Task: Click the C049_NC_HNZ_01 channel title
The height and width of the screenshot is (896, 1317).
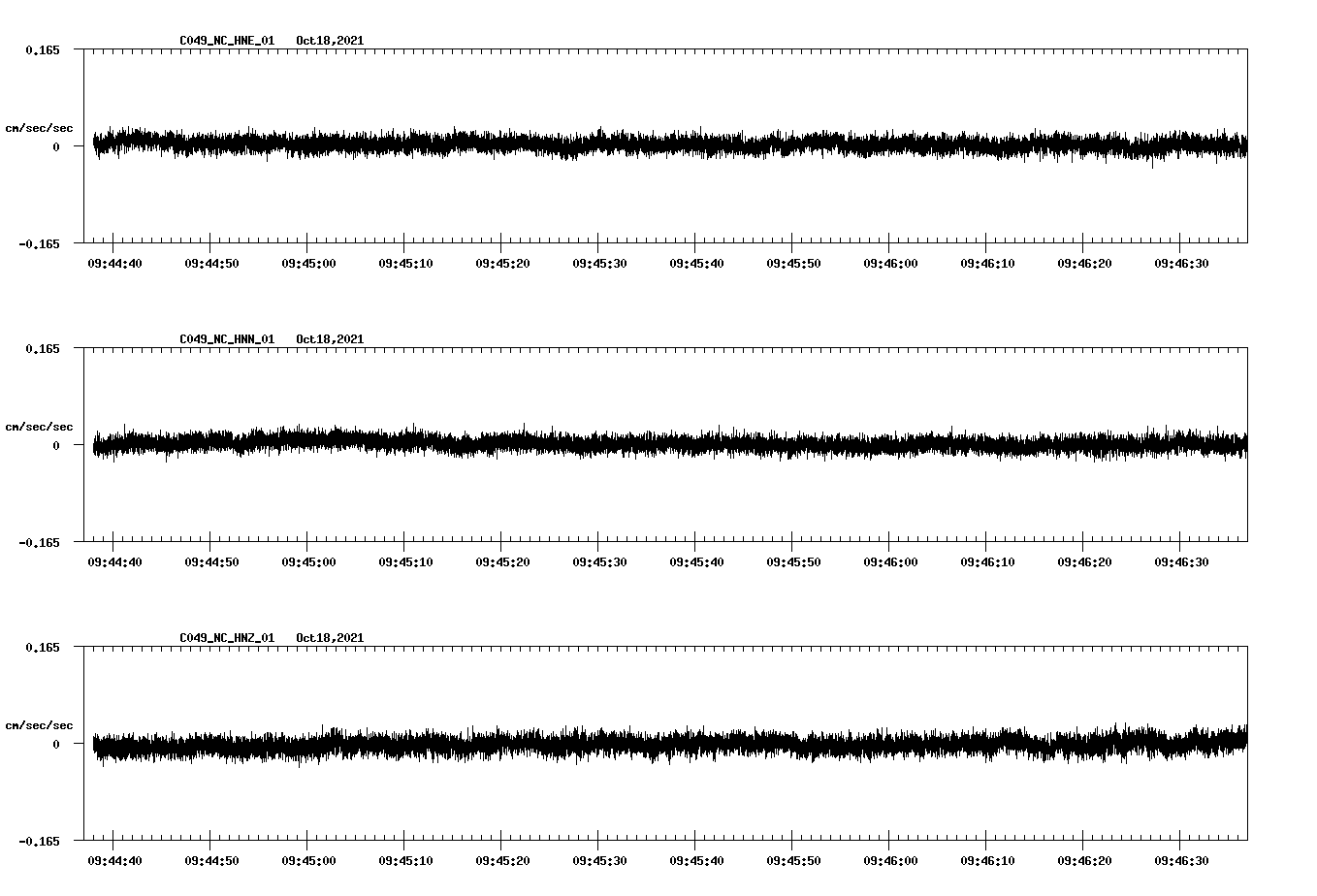Action: click(x=227, y=638)
